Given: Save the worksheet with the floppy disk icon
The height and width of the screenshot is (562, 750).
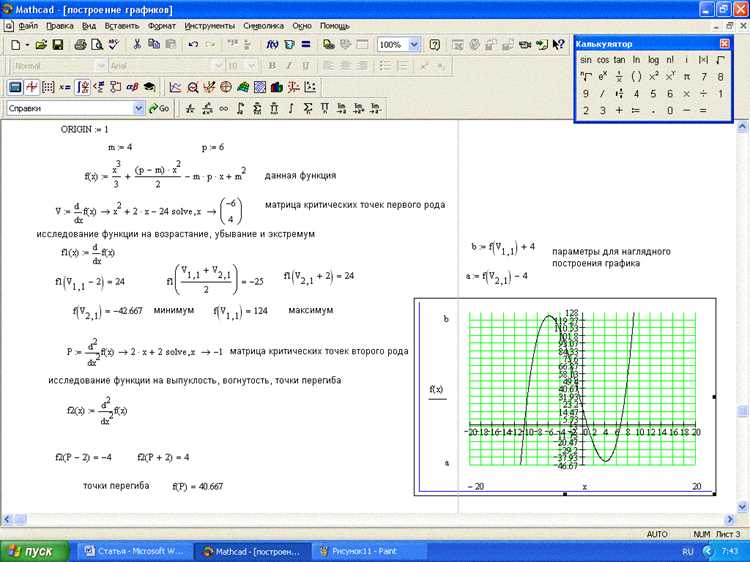Looking at the screenshot, I should pos(58,45).
